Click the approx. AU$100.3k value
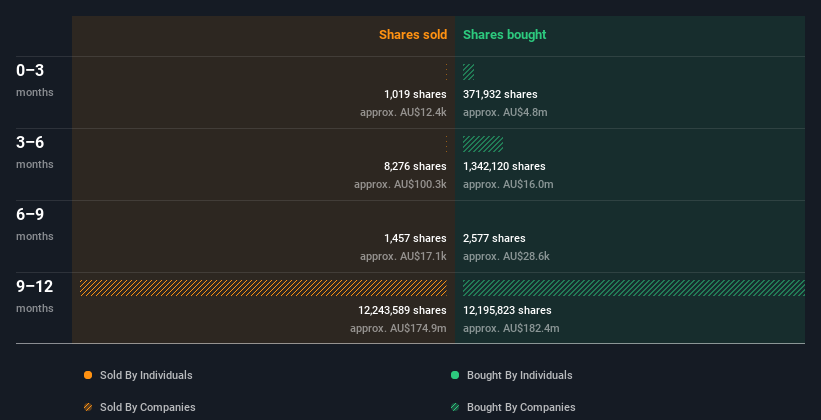Viewport: 821px width, 420px height. pos(400,184)
